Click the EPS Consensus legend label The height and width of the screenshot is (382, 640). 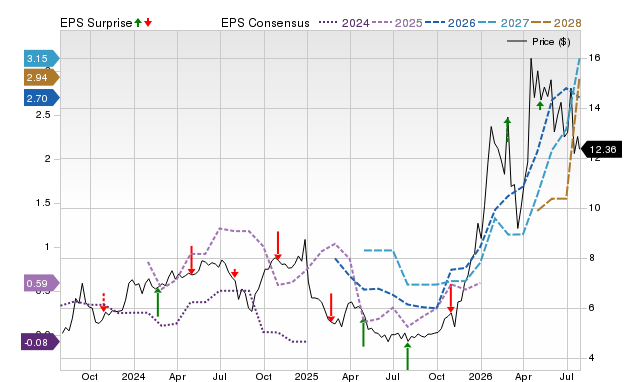pyautogui.click(x=265, y=23)
